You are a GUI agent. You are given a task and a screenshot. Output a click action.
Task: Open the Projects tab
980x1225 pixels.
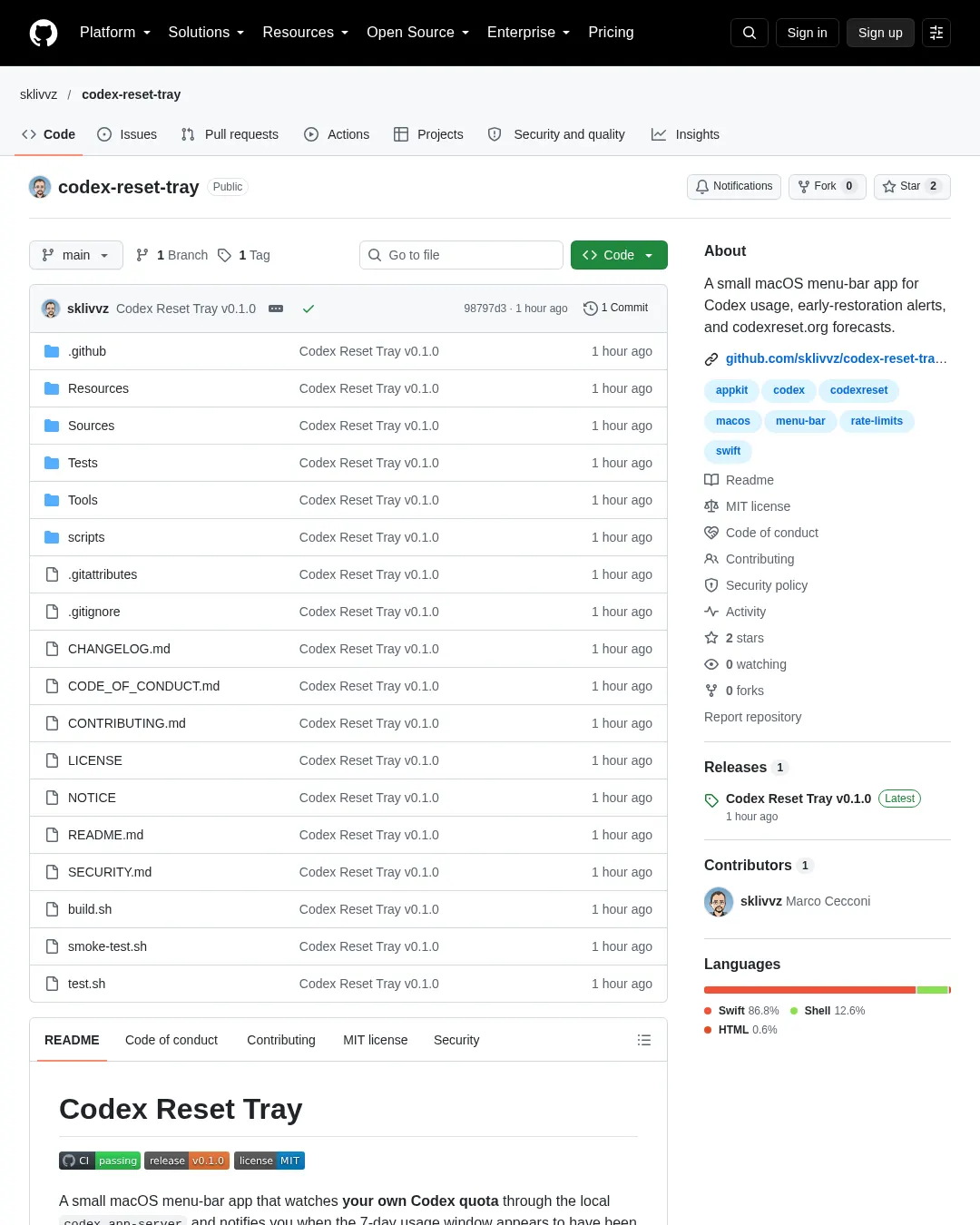(x=428, y=134)
